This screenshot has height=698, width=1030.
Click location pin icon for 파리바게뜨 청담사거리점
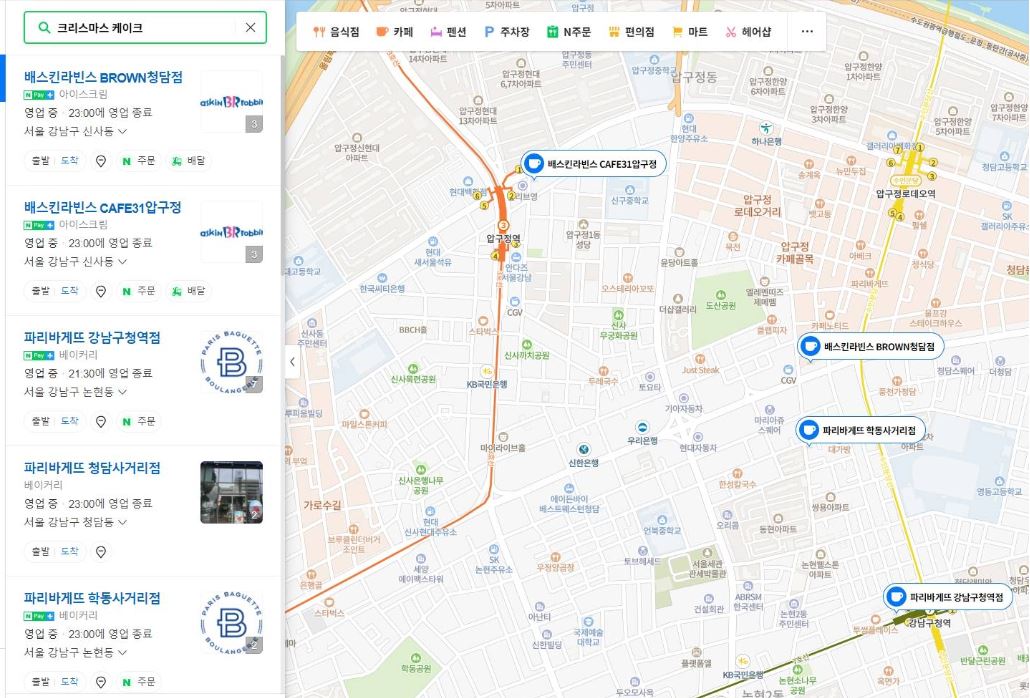point(100,551)
